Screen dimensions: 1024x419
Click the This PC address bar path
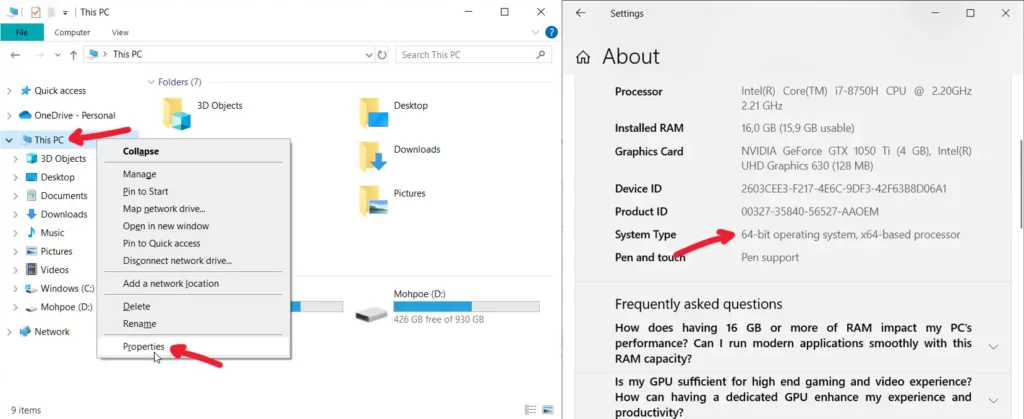pos(127,55)
